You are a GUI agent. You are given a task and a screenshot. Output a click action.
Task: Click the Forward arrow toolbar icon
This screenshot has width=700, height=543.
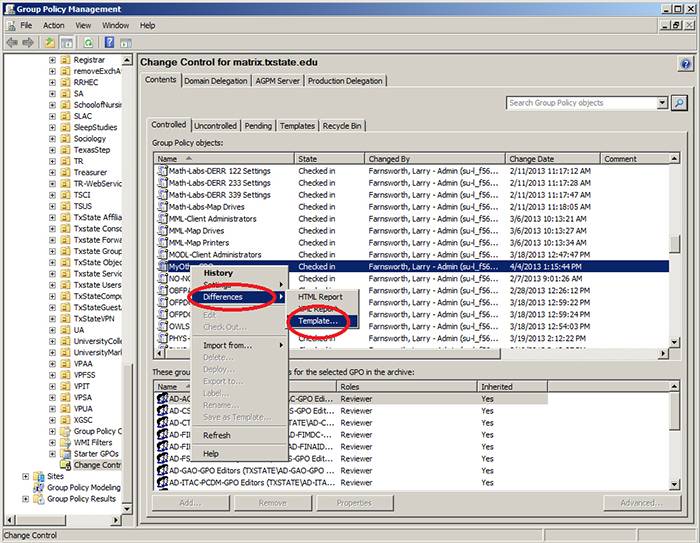28,43
